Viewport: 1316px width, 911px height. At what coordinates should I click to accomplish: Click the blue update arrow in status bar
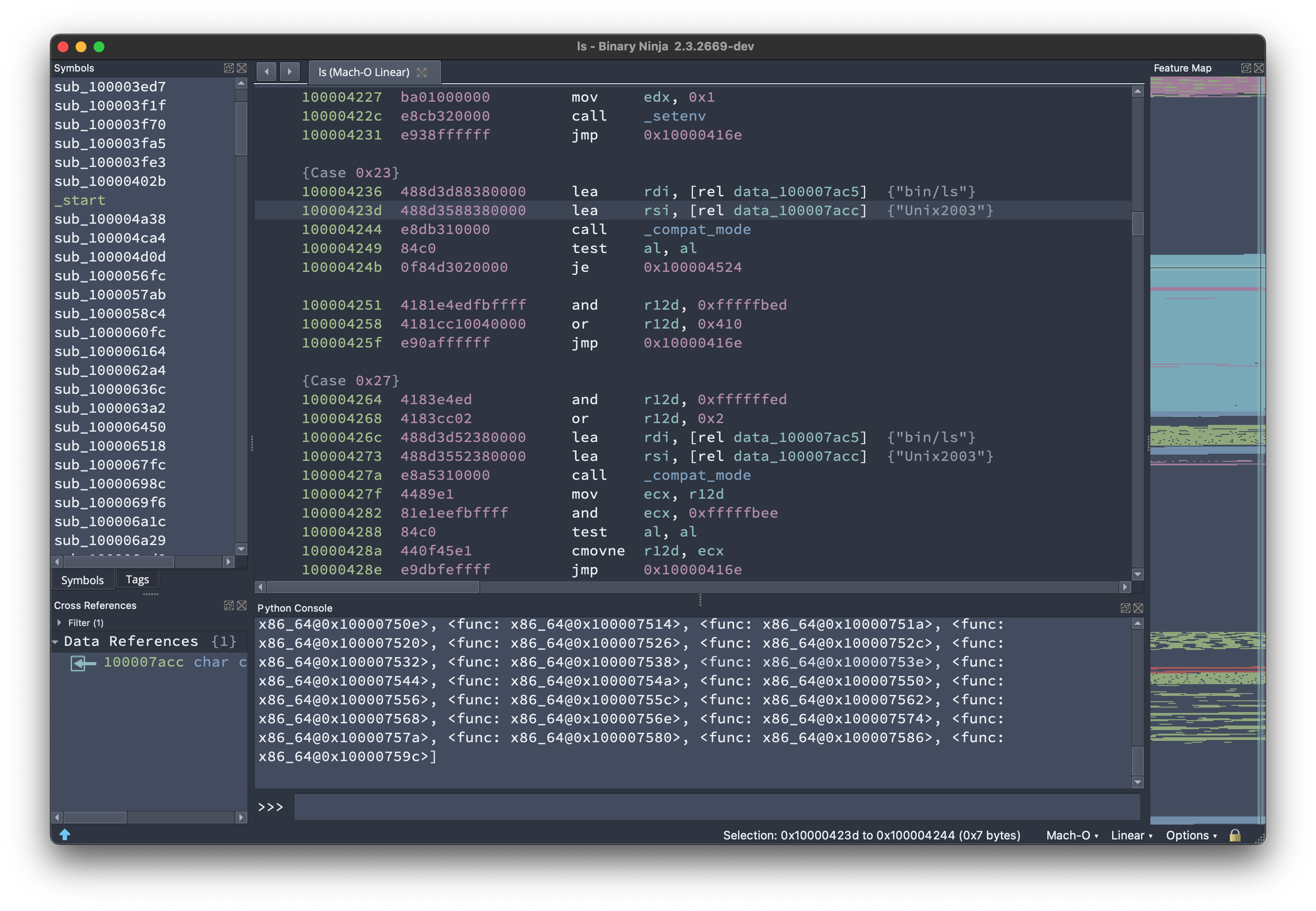pyautogui.click(x=65, y=834)
